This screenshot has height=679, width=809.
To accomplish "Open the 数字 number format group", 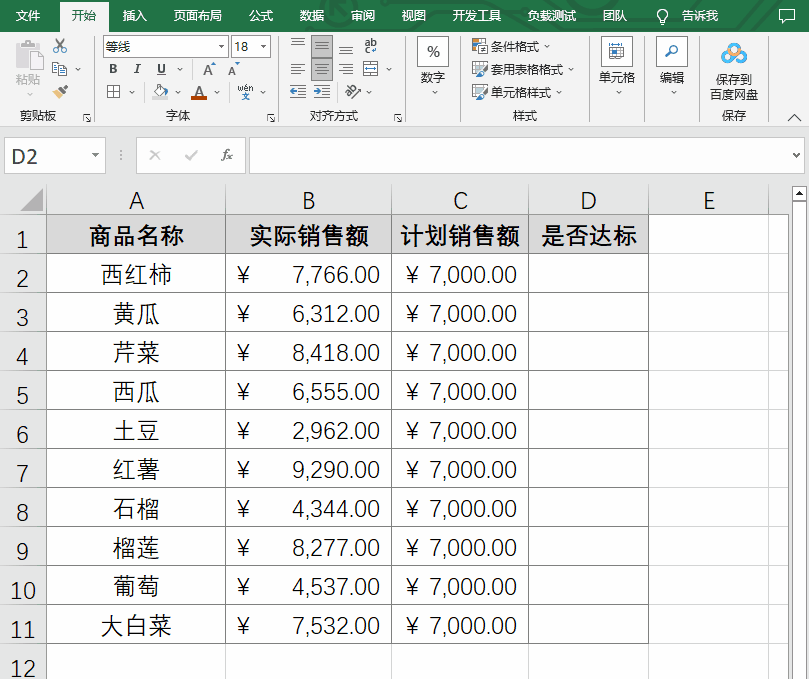I will coord(433,66).
